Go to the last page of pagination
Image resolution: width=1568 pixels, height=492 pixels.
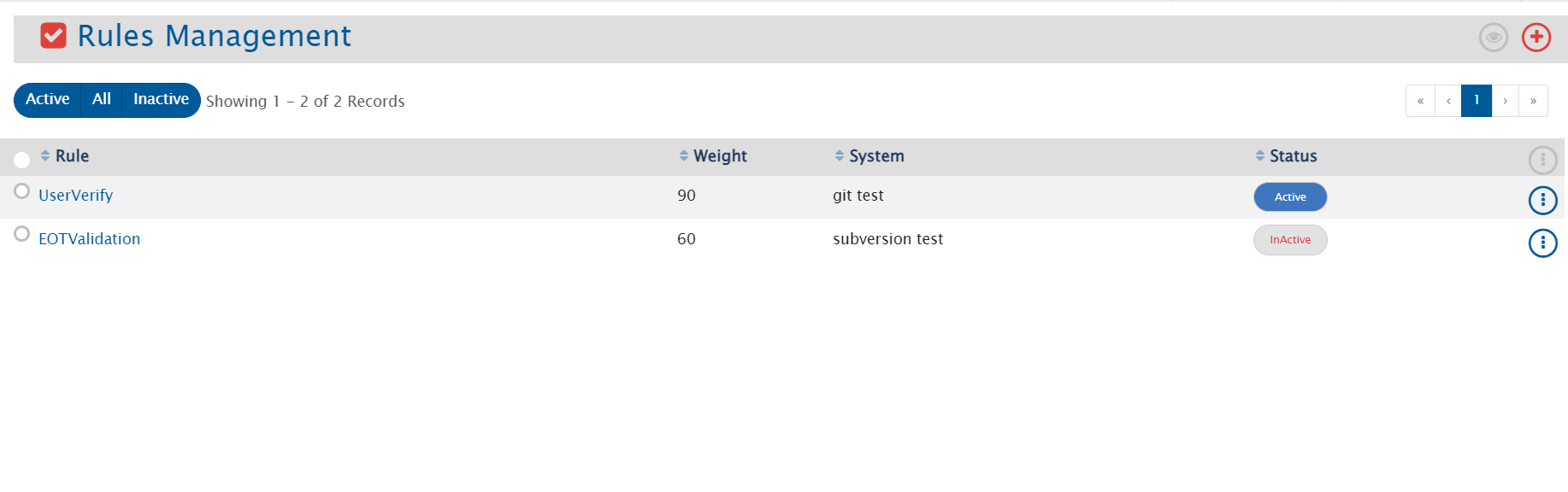point(1533,101)
